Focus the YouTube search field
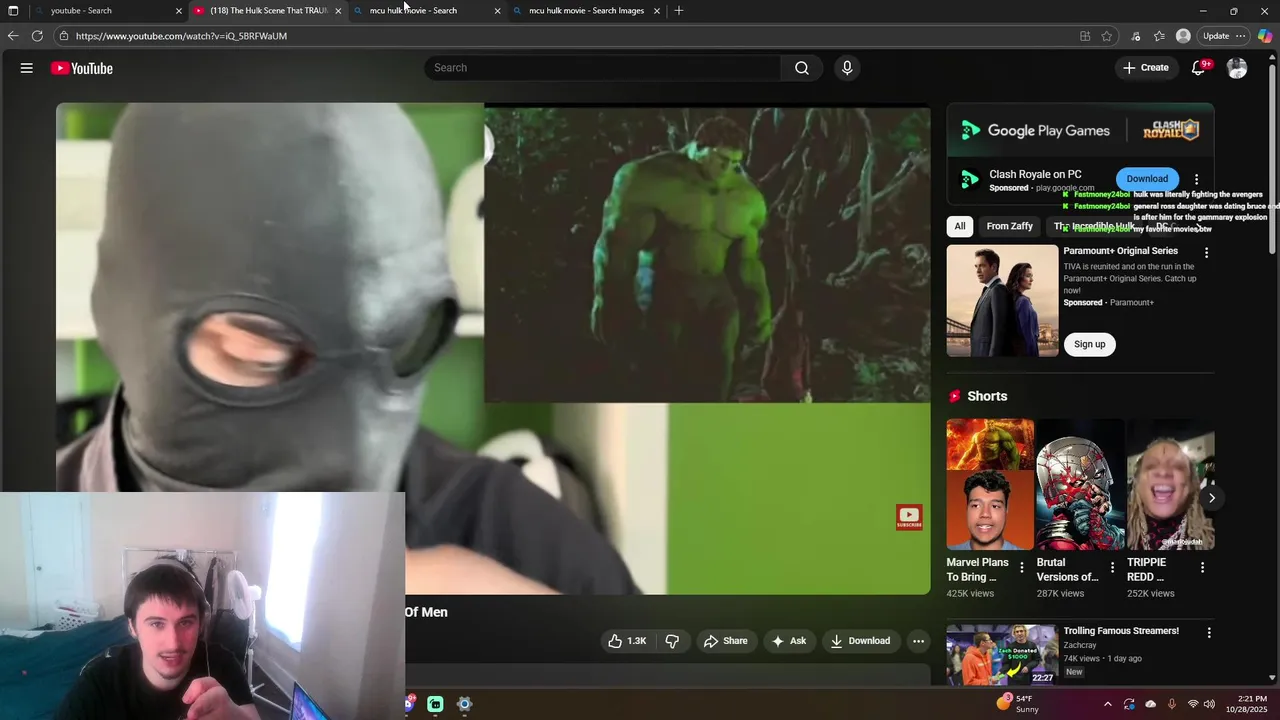Viewport: 1280px width, 720px height. [x=603, y=68]
